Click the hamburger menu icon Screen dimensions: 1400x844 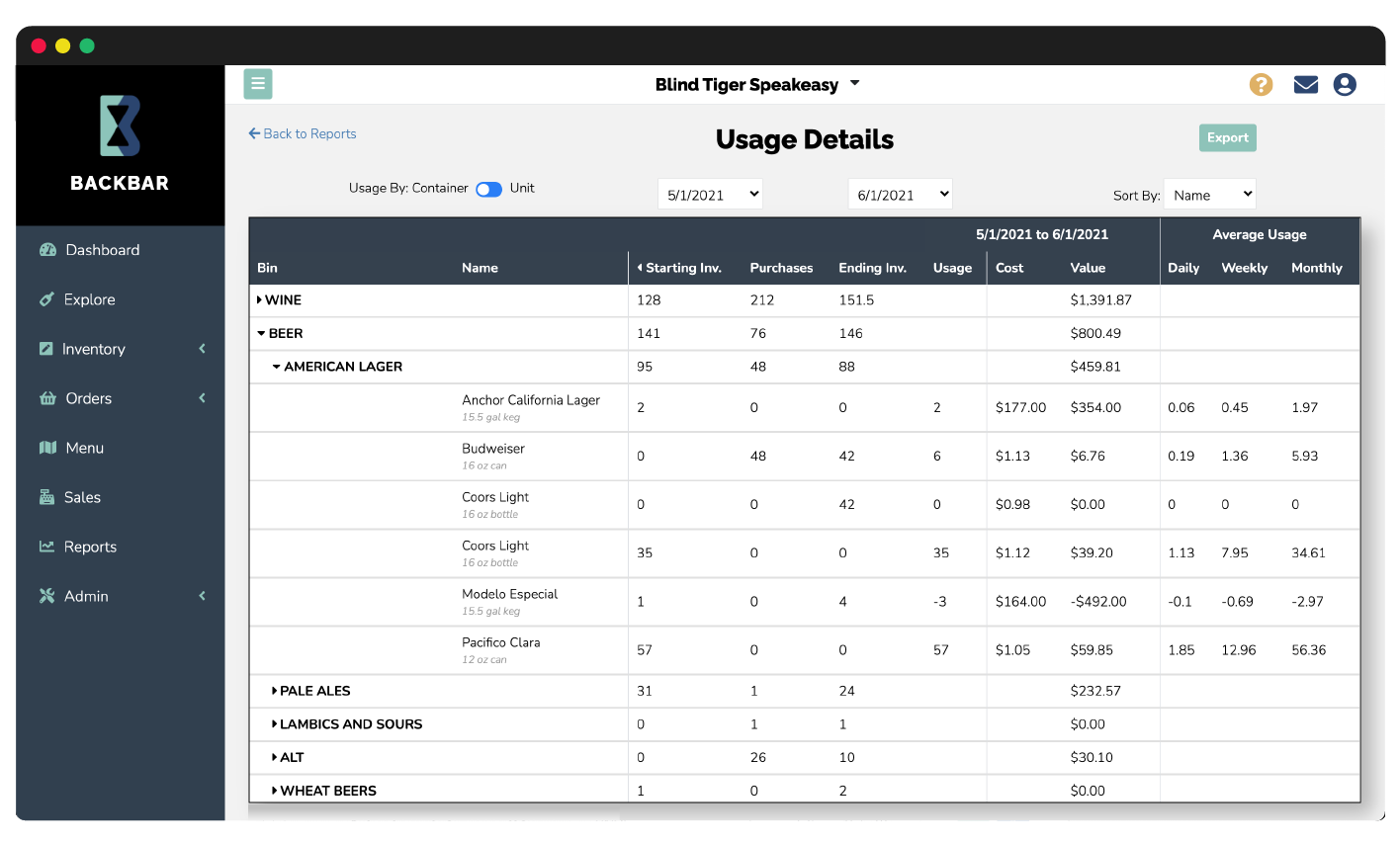tap(258, 84)
